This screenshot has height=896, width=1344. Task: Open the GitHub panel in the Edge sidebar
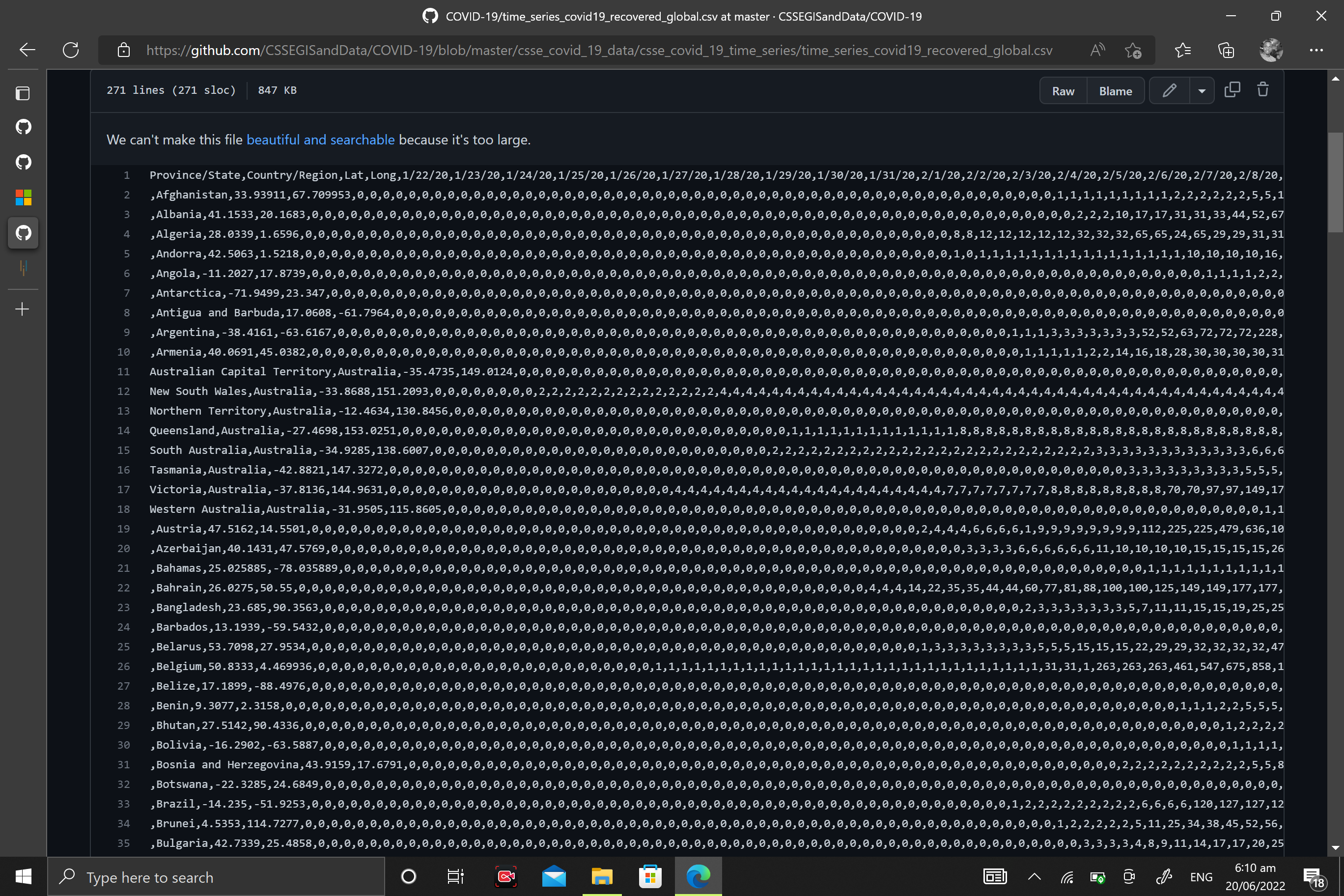tap(23, 232)
